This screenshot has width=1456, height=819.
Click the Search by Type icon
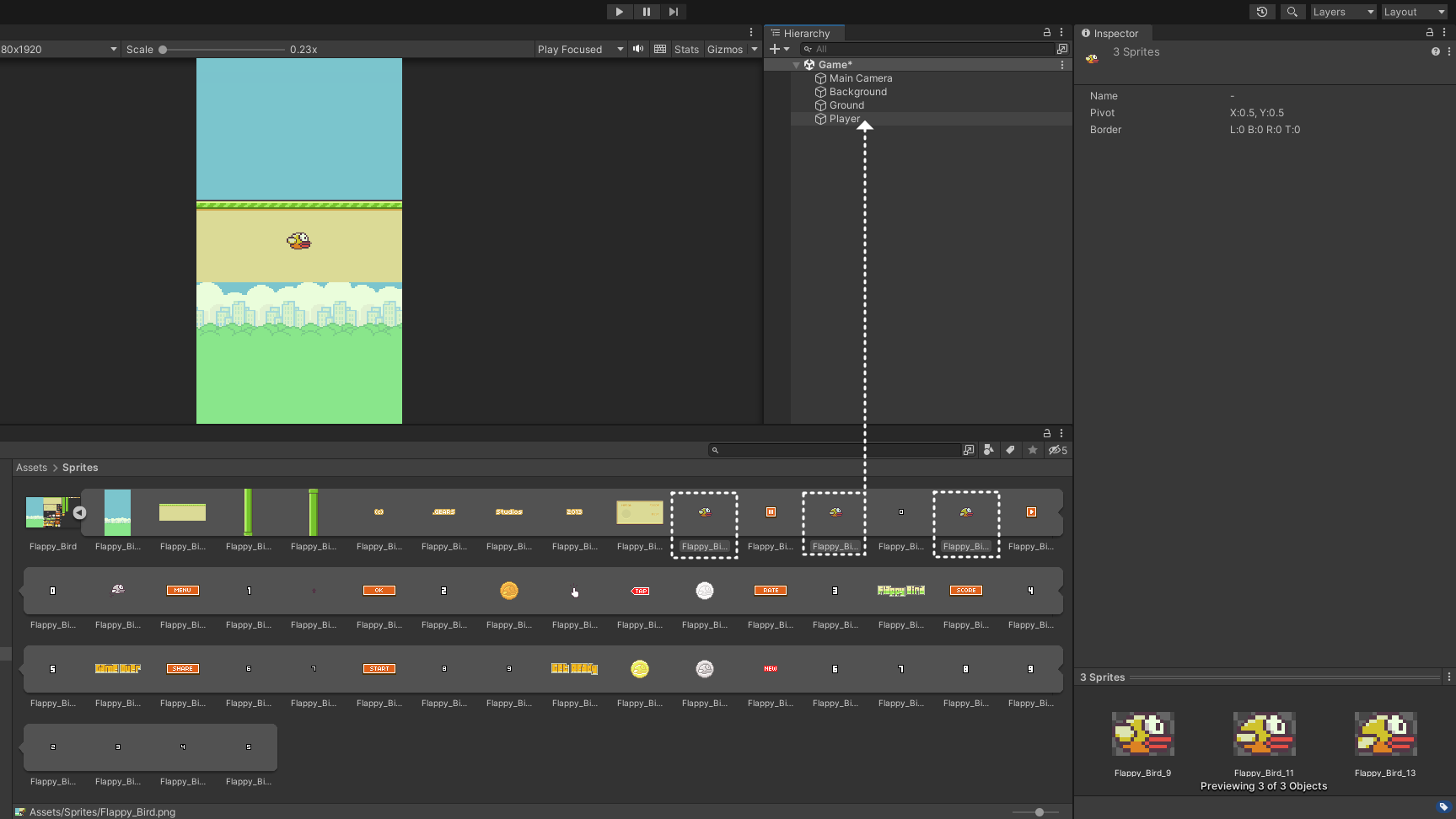tap(989, 450)
